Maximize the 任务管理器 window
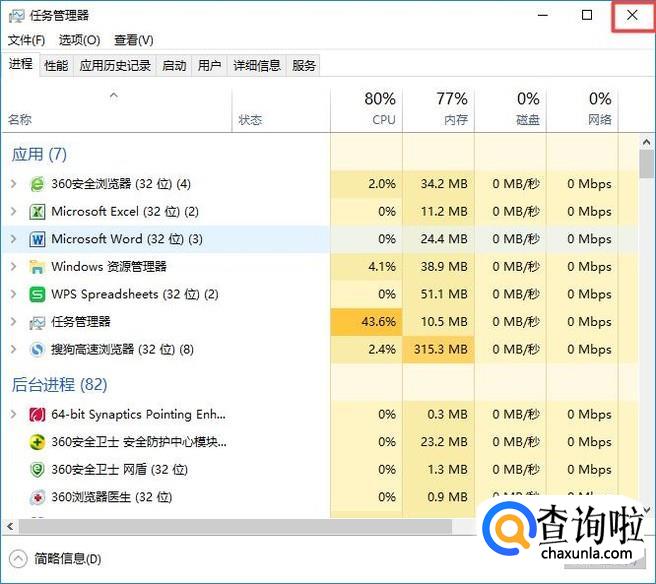Screen dimensions: 656x584 pos(587,15)
